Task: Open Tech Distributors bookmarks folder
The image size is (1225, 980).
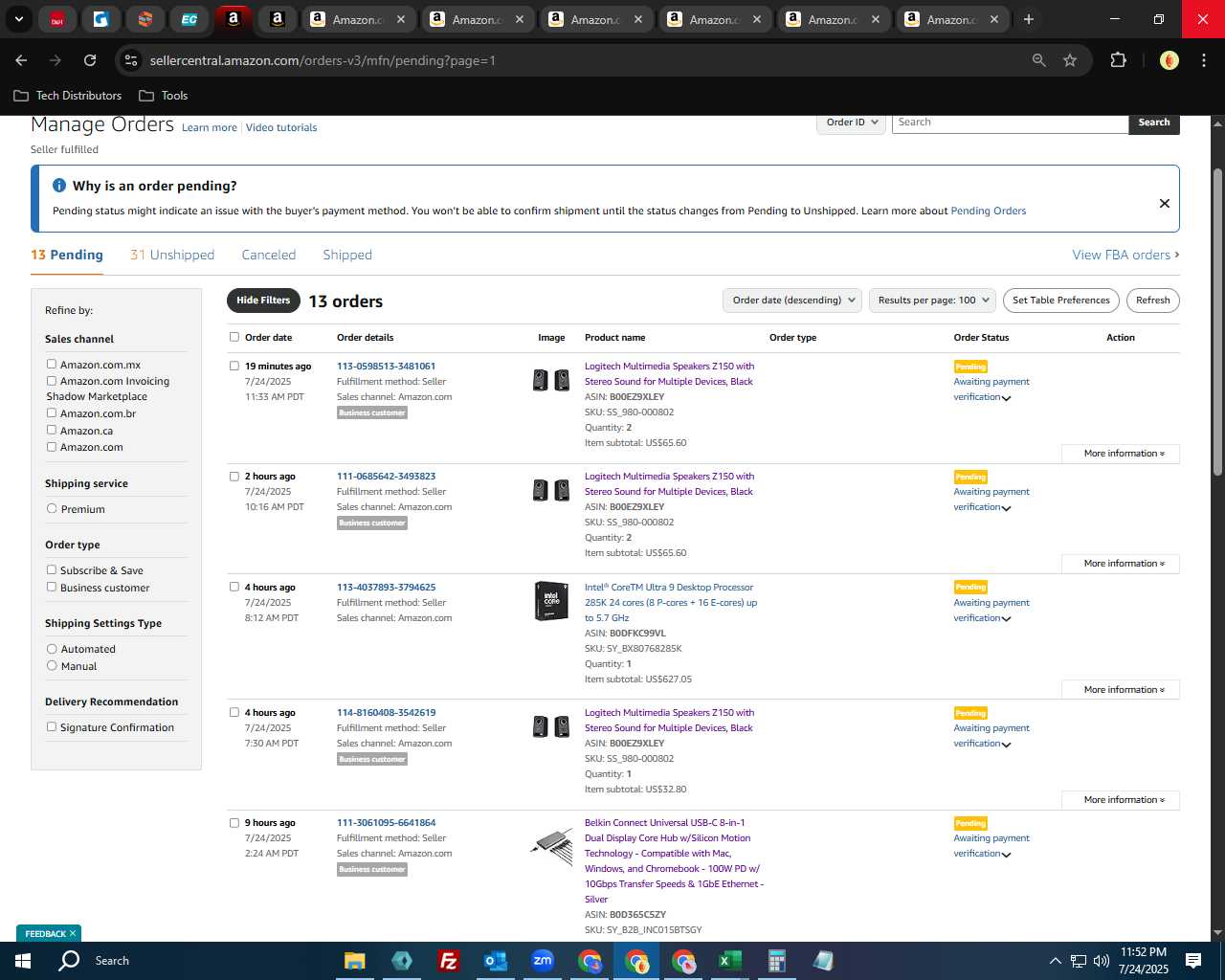Action: click(68, 96)
